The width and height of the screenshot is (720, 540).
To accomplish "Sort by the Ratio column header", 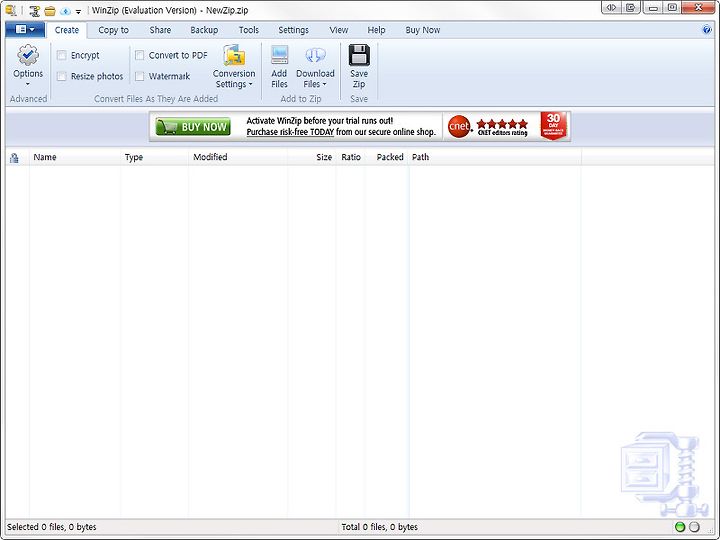I will coord(350,157).
